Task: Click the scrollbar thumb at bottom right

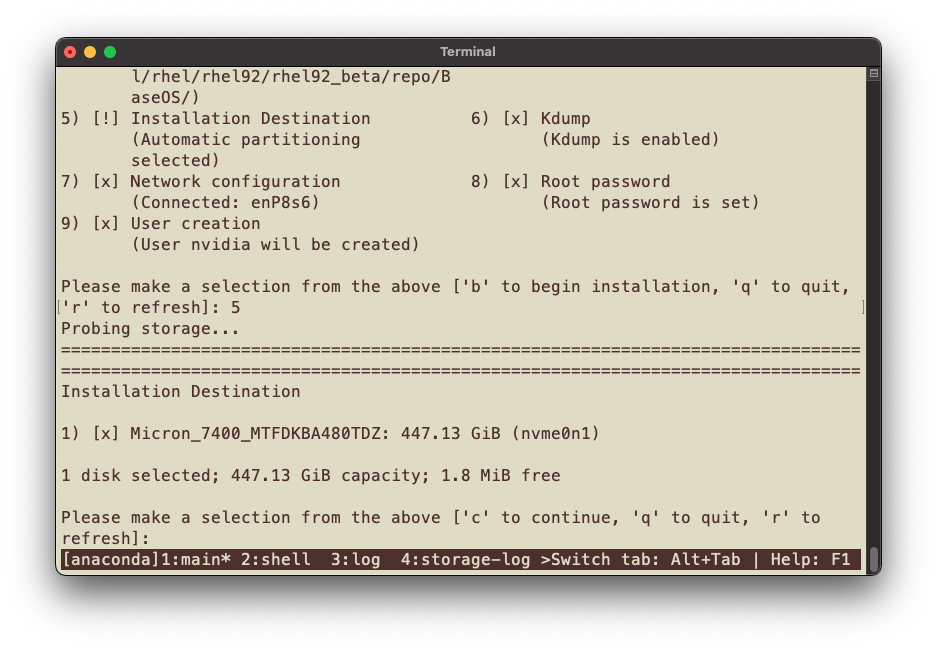Action: pyautogui.click(x=873, y=558)
